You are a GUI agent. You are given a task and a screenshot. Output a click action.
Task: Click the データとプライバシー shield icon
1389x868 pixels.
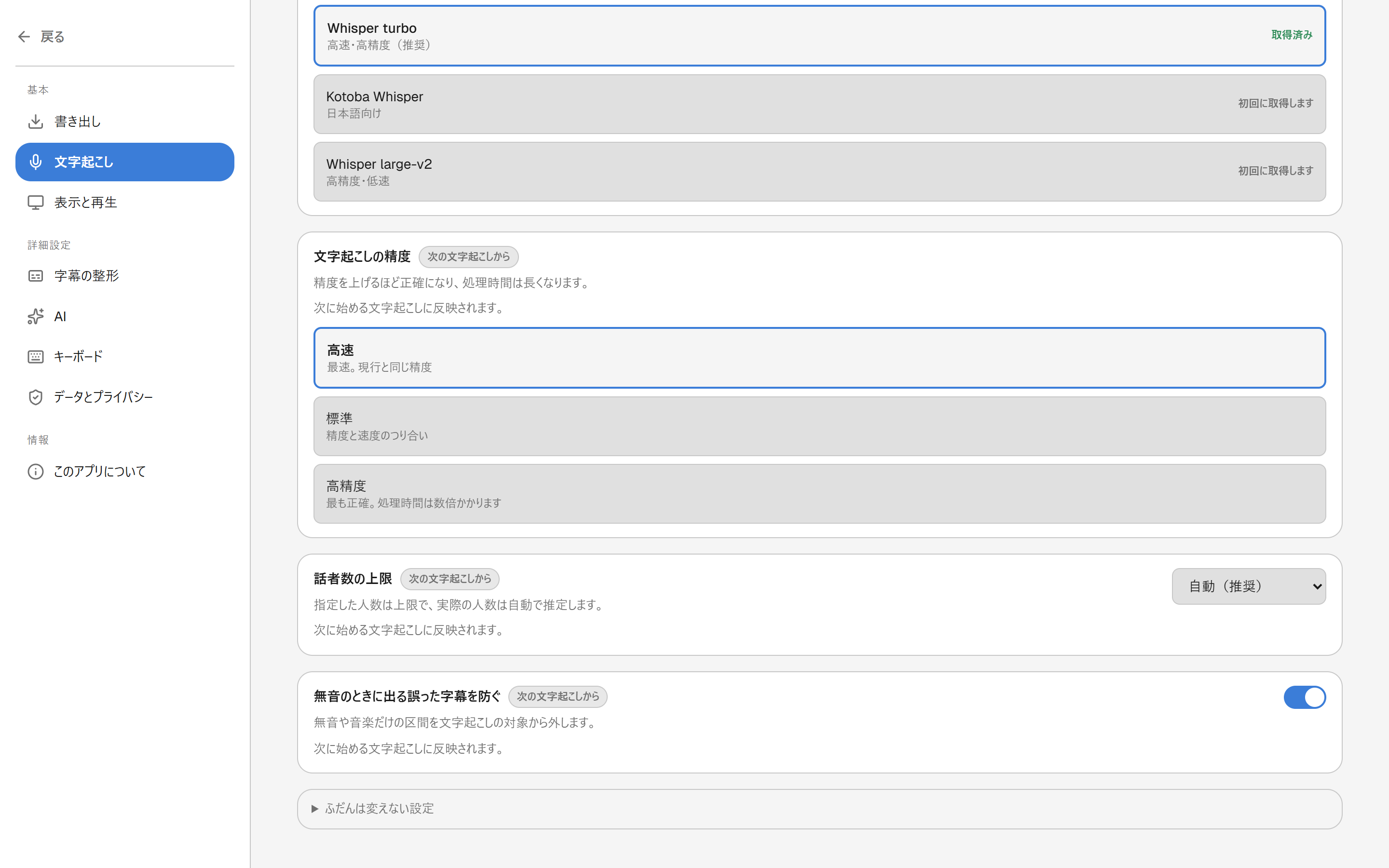(36, 397)
